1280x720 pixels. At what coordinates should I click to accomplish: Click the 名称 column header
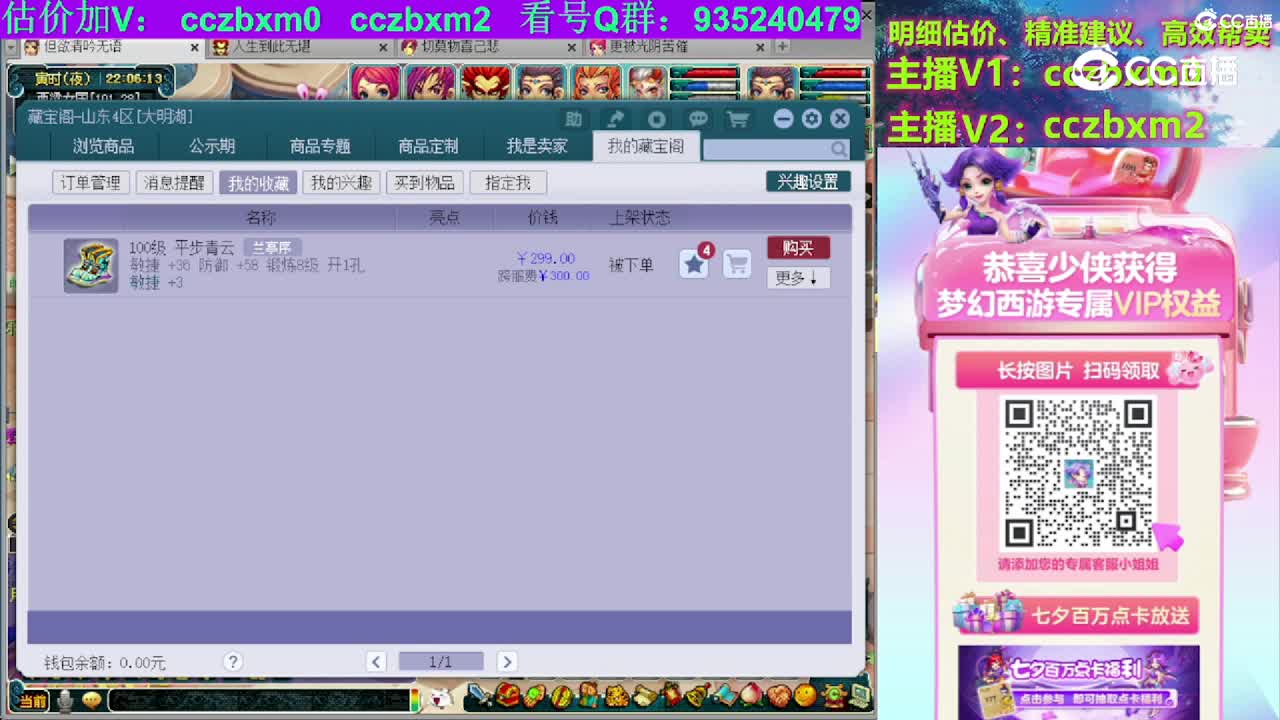[x=261, y=217]
